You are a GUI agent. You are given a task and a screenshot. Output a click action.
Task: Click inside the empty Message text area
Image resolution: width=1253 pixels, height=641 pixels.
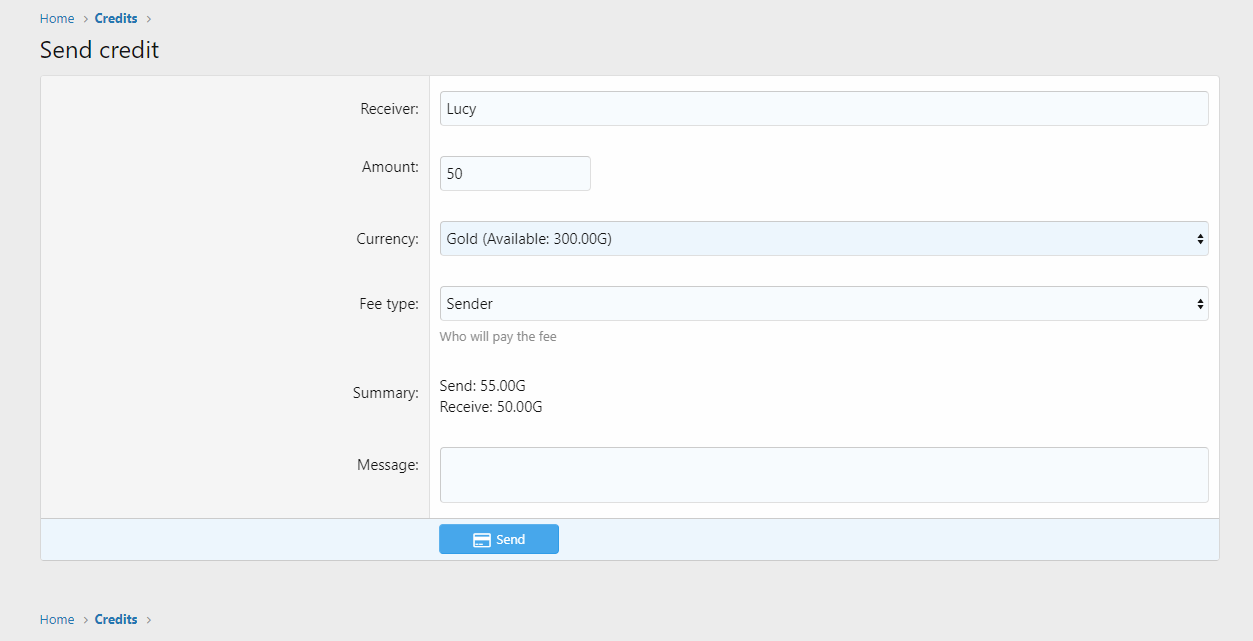[823, 475]
